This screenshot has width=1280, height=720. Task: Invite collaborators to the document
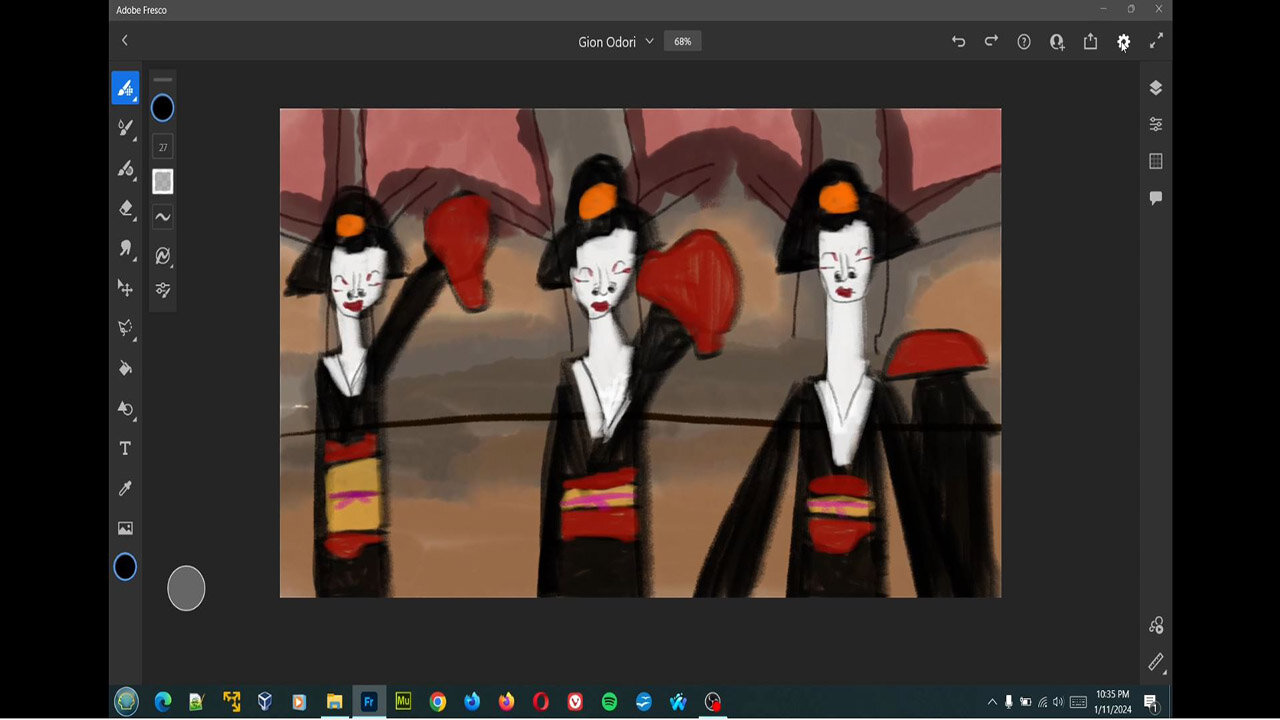pyautogui.click(x=1057, y=42)
